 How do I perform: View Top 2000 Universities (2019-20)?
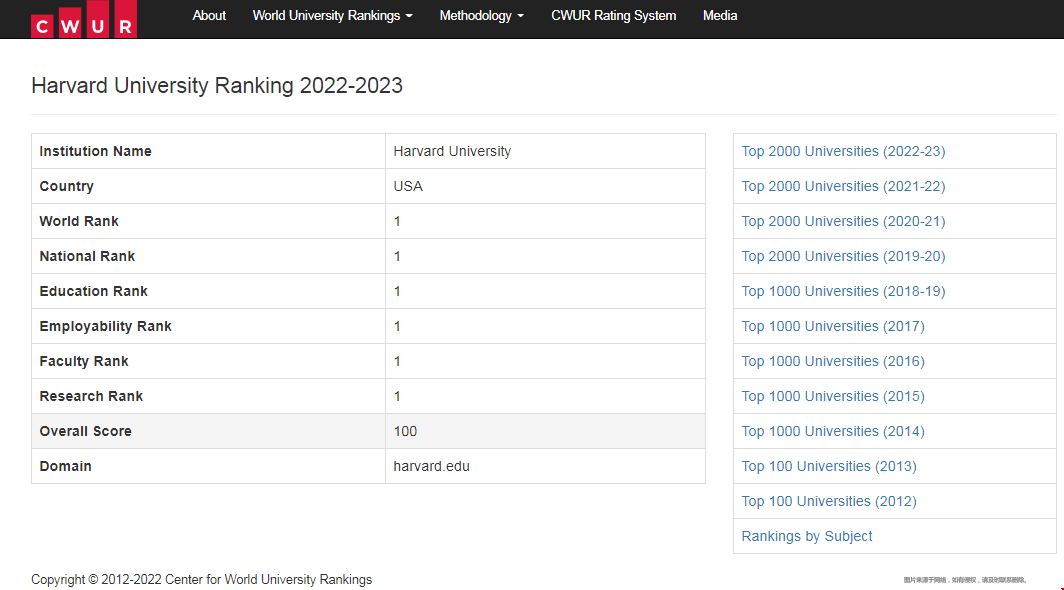click(x=843, y=256)
